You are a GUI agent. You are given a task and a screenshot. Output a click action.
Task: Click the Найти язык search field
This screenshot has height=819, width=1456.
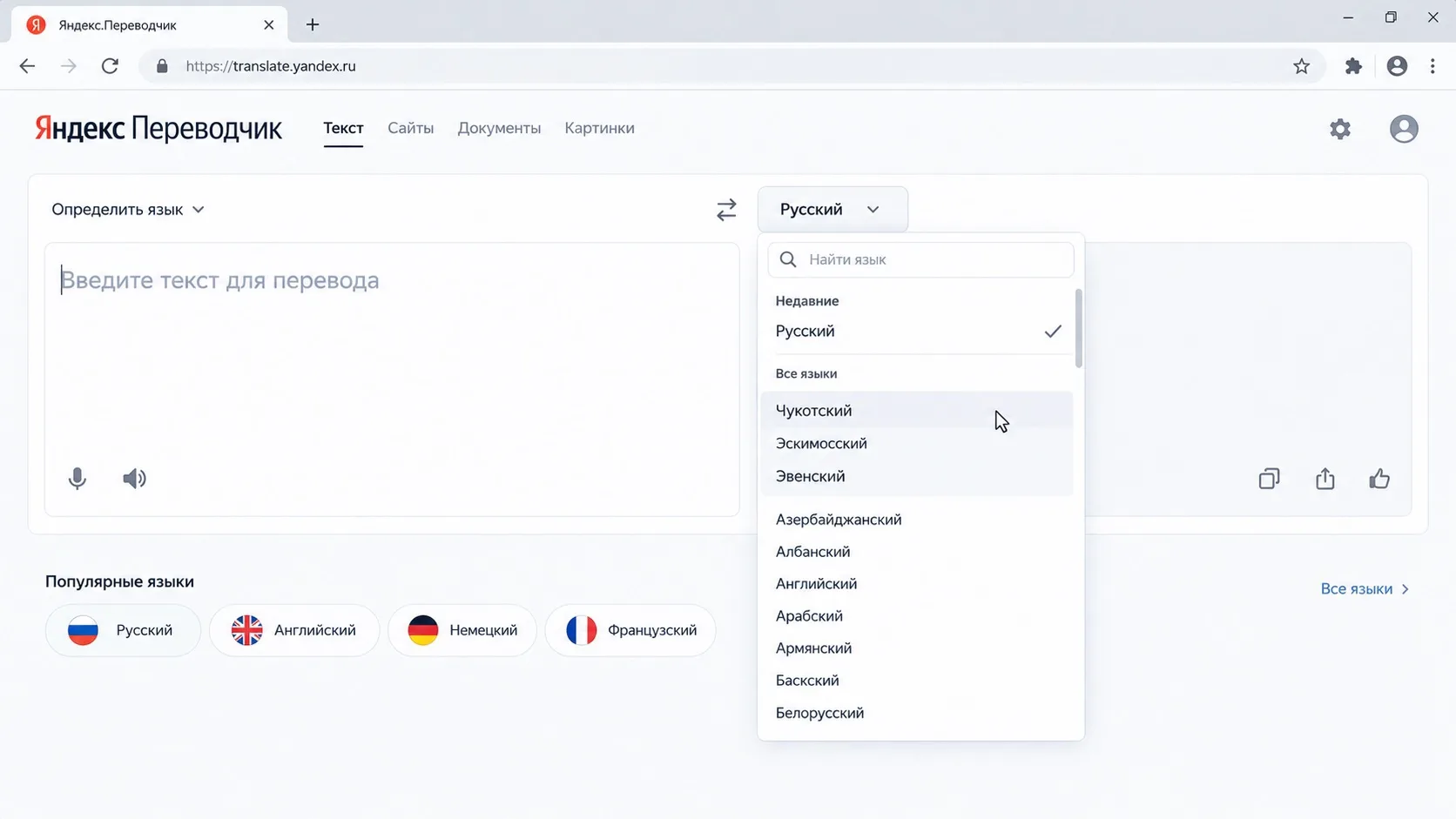[x=920, y=259]
